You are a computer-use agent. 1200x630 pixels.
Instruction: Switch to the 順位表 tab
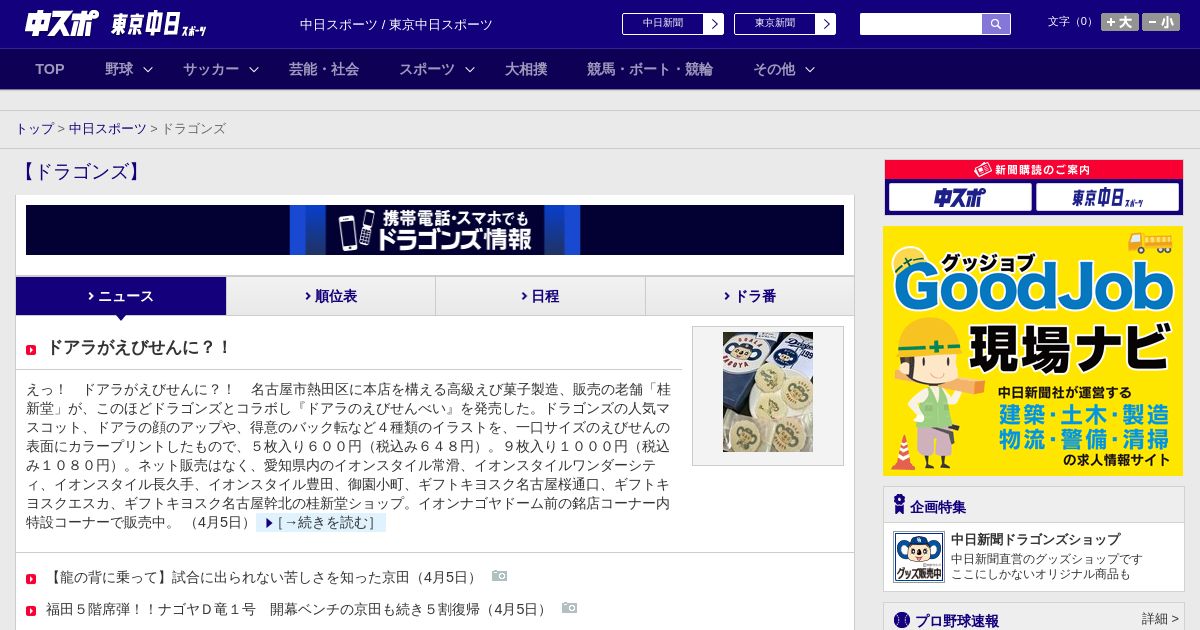[x=331, y=296]
